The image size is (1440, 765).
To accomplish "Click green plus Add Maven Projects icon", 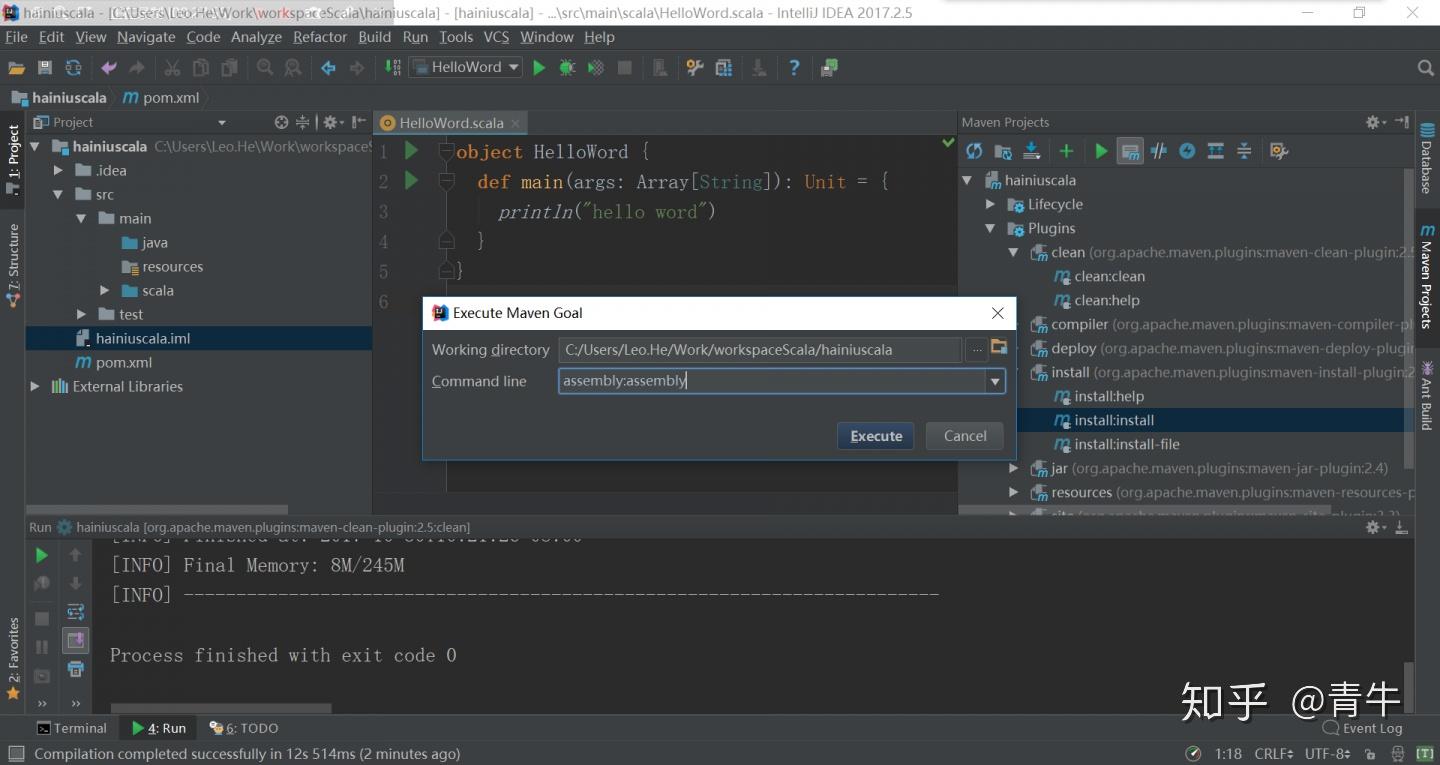I will coord(1066,151).
